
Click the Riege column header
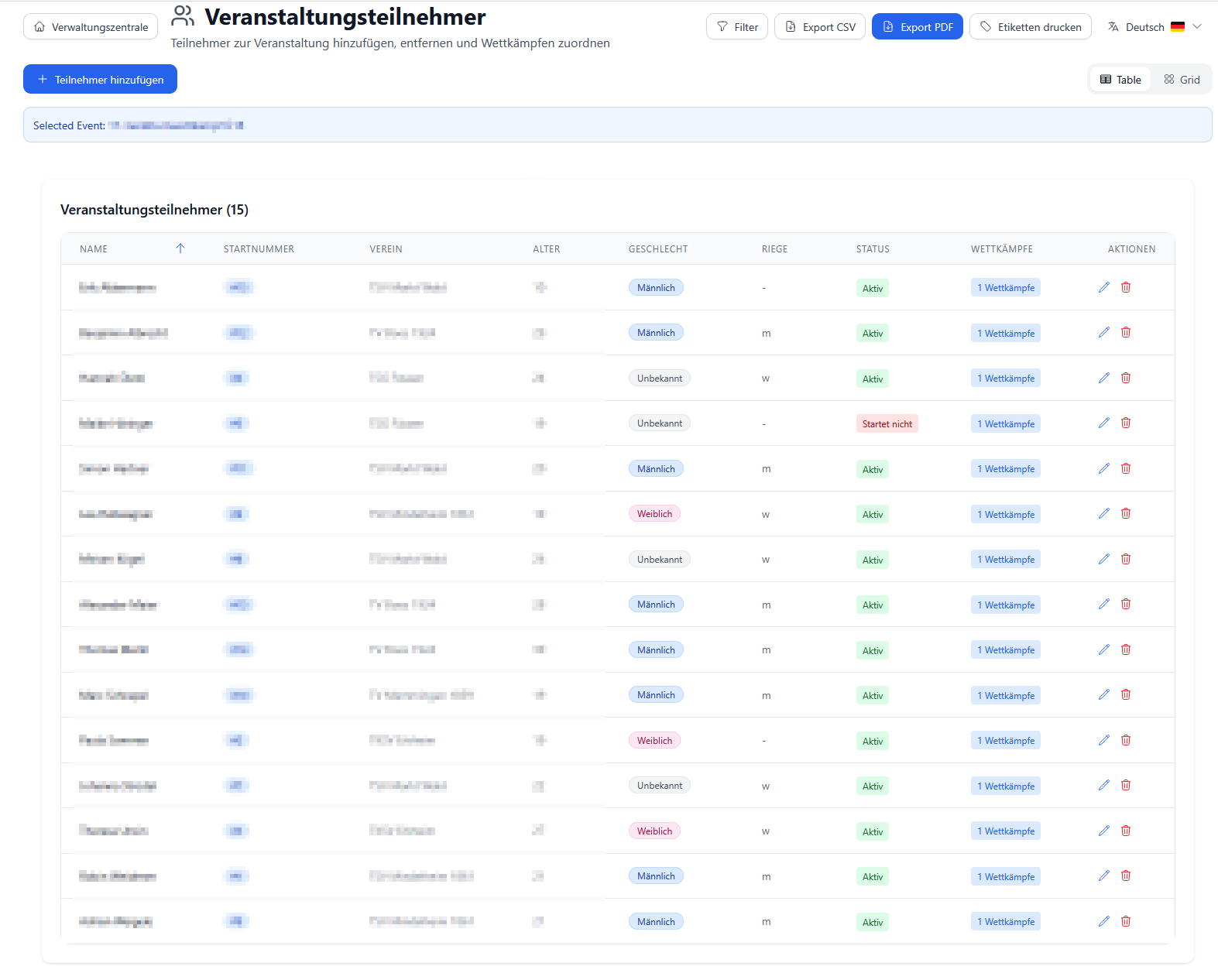(x=774, y=249)
